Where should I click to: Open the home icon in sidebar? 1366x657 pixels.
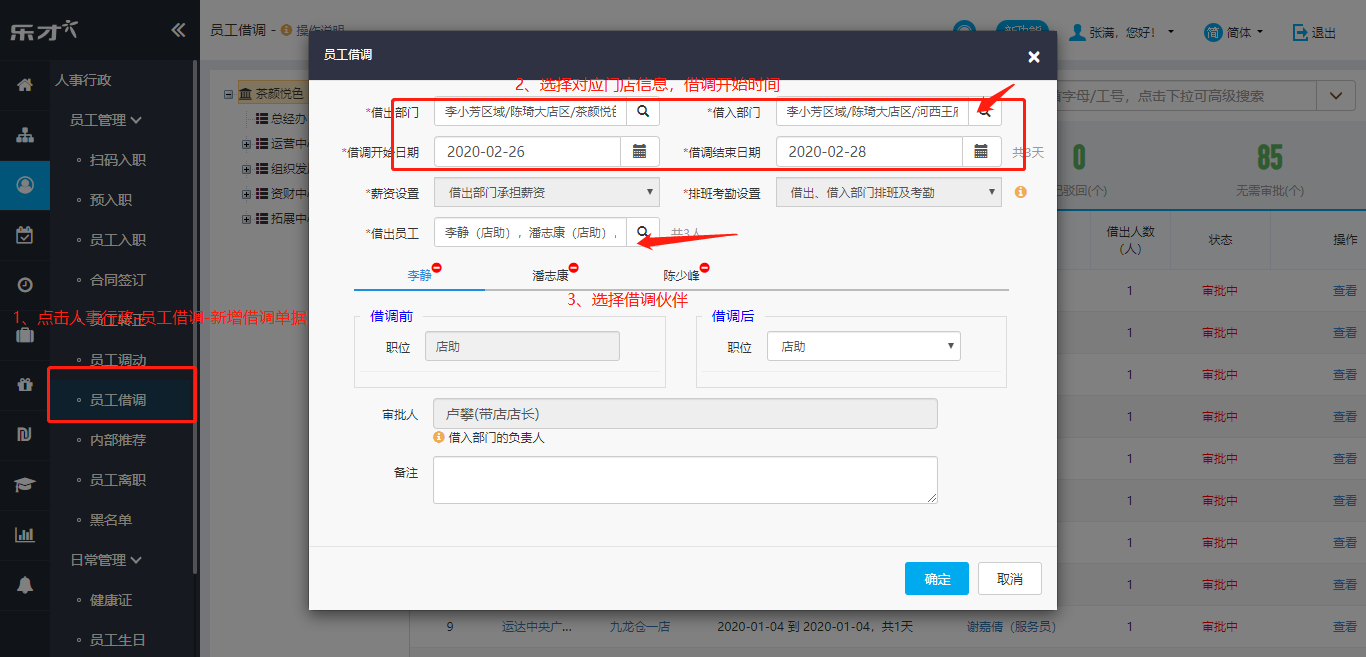pyautogui.click(x=25, y=85)
